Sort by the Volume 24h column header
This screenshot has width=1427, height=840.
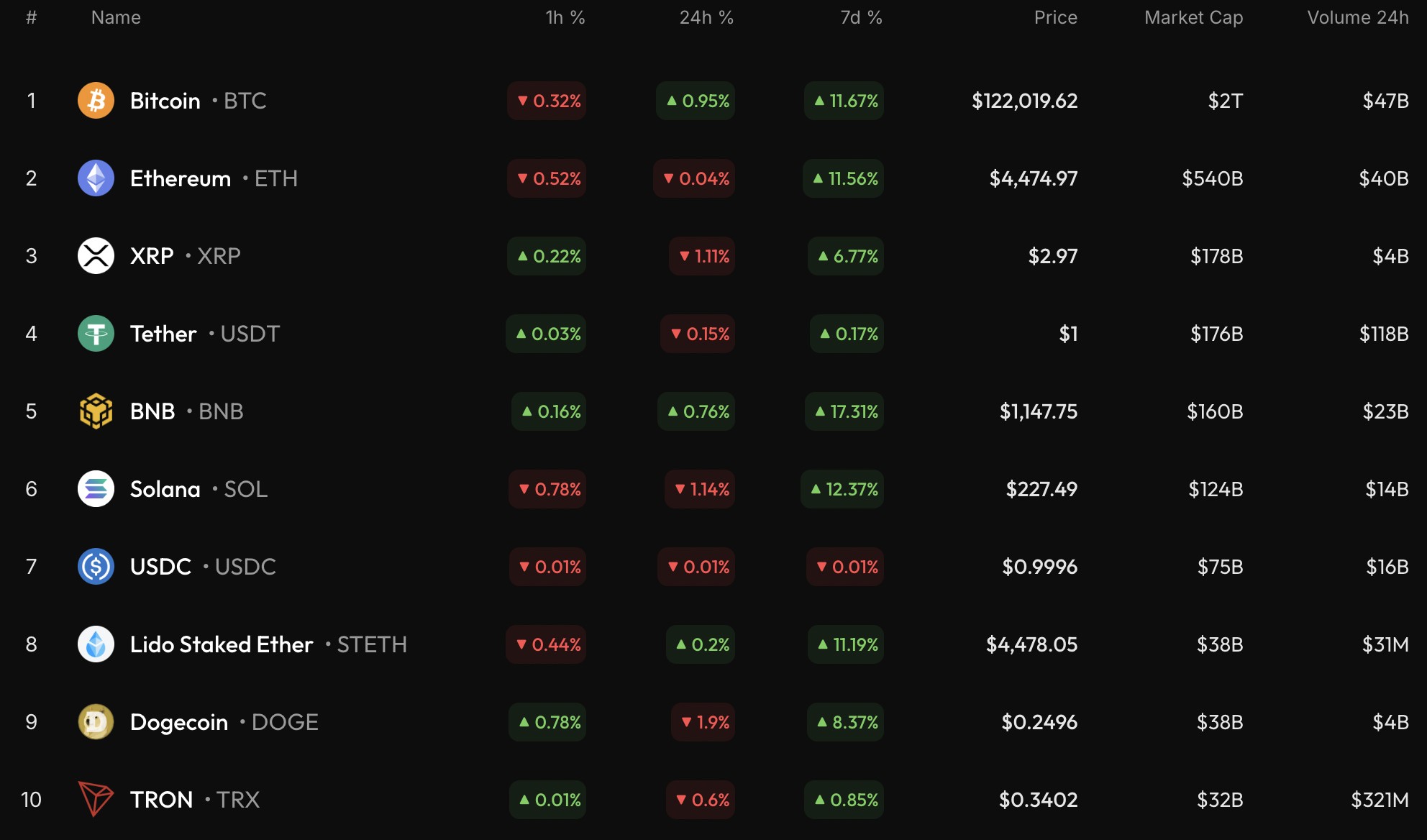click(x=1357, y=17)
